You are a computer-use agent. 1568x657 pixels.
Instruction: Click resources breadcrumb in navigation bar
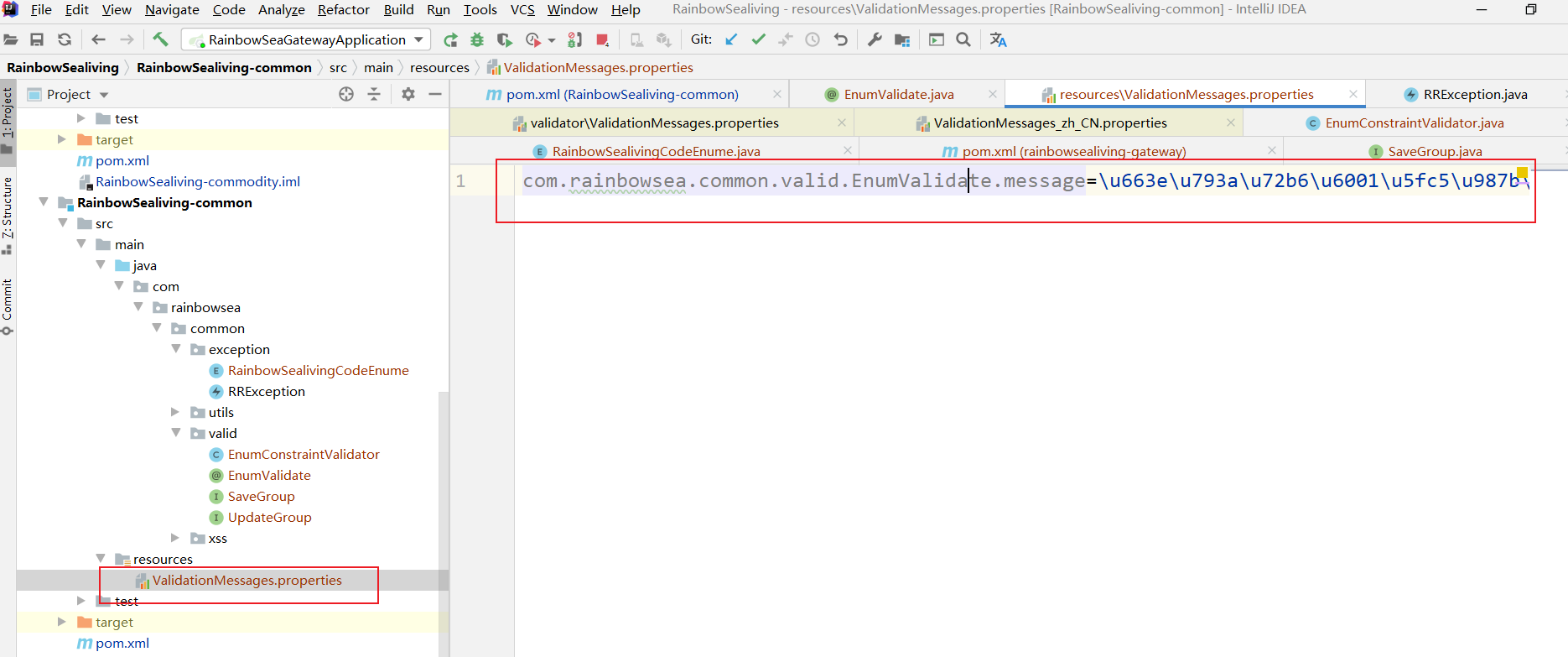click(439, 67)
